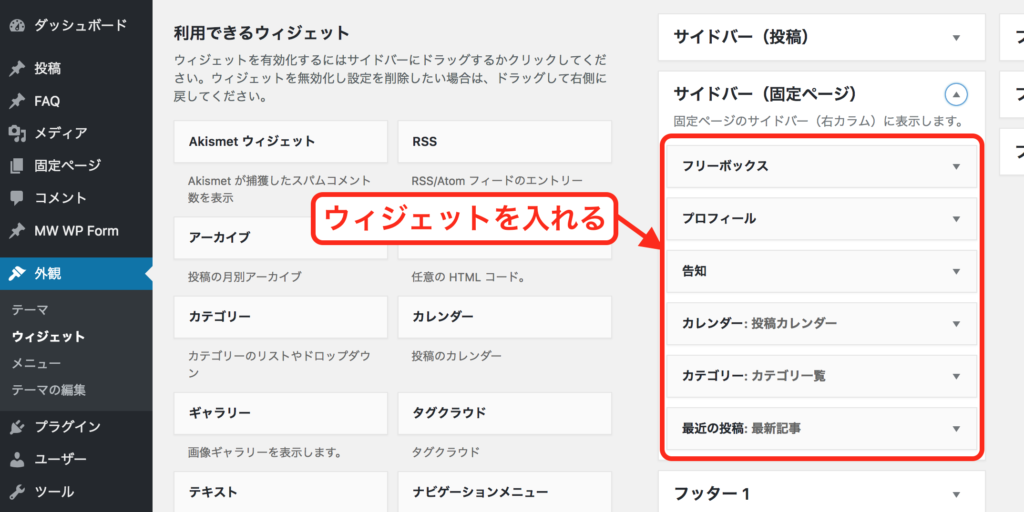Expand the フッター1 widget area

point(956,494)
